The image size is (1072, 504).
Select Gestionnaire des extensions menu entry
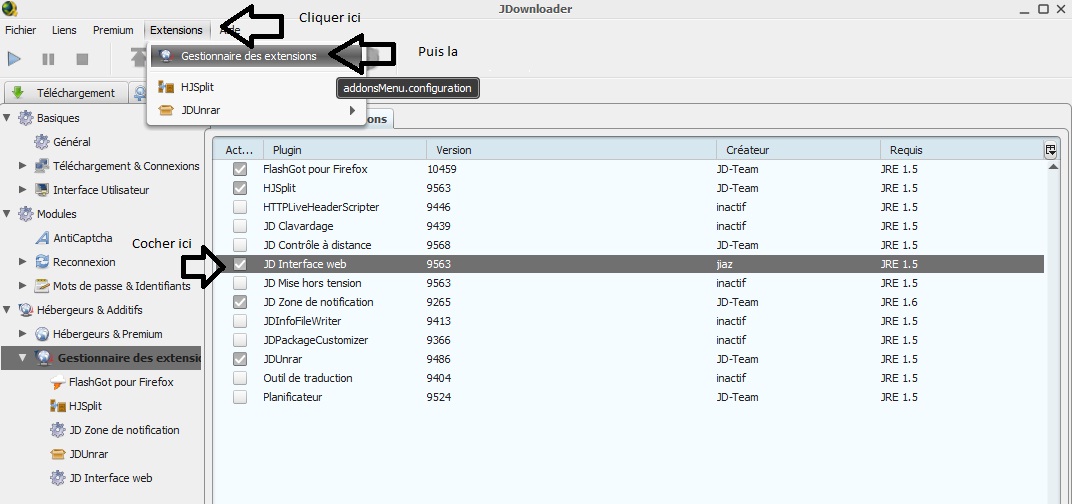[x=248, y=56]
